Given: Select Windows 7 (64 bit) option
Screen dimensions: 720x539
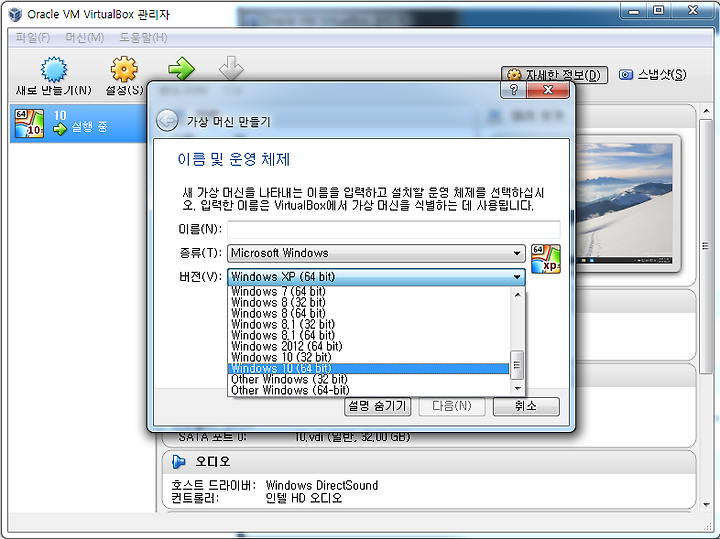Looking at the screenshot, I should 368,292.
